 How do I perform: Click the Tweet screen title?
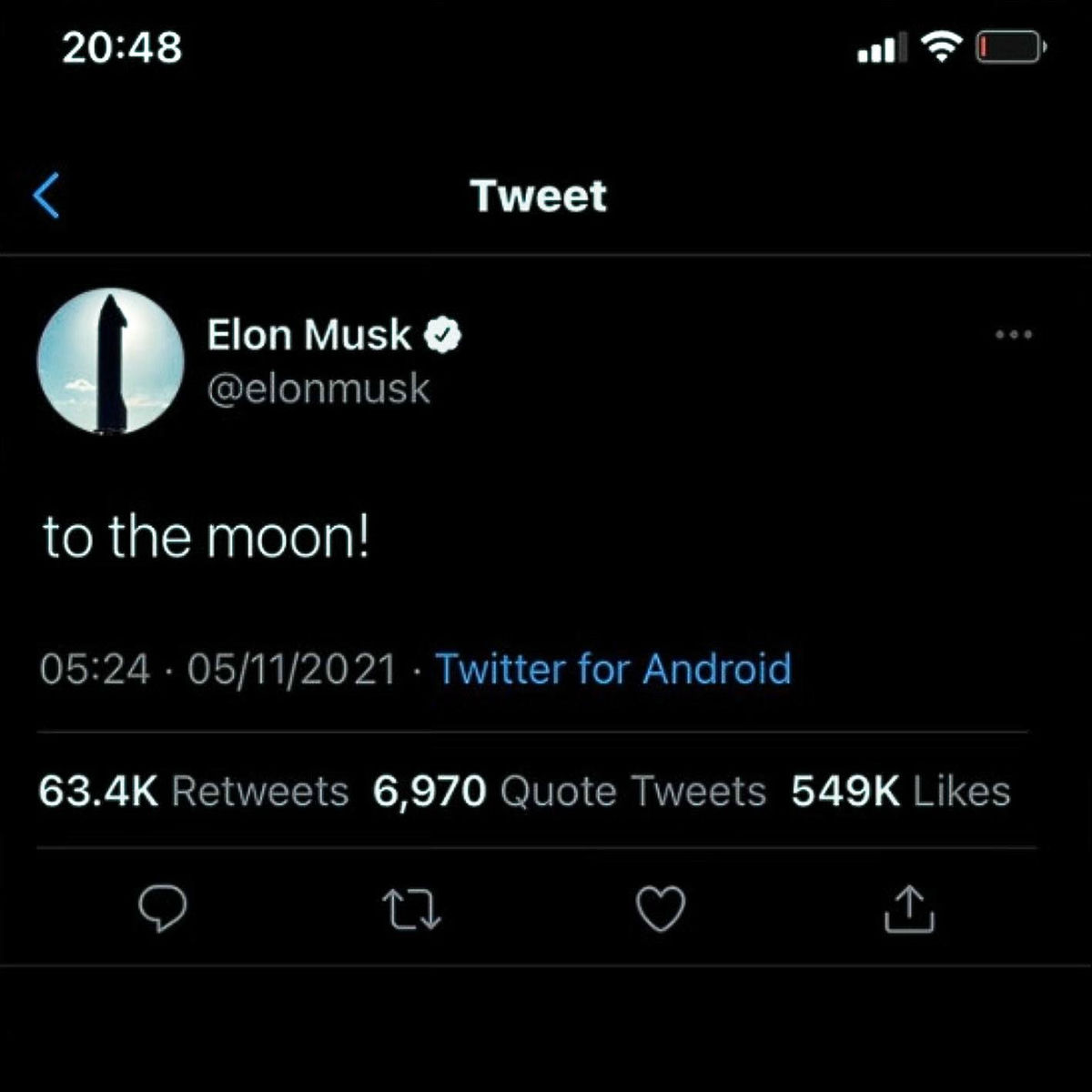(537, 195)
